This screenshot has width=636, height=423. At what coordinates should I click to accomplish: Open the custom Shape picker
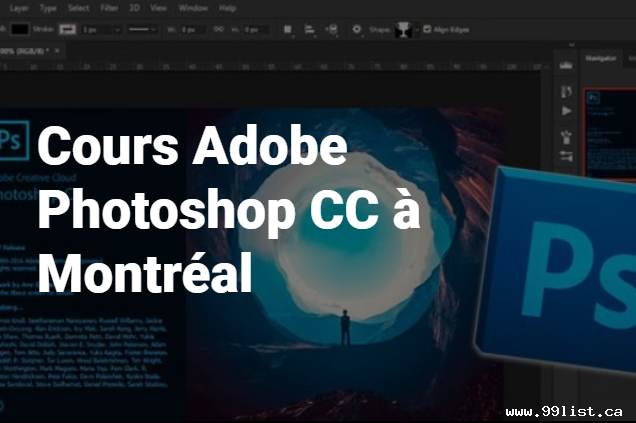tap(406, 29)
